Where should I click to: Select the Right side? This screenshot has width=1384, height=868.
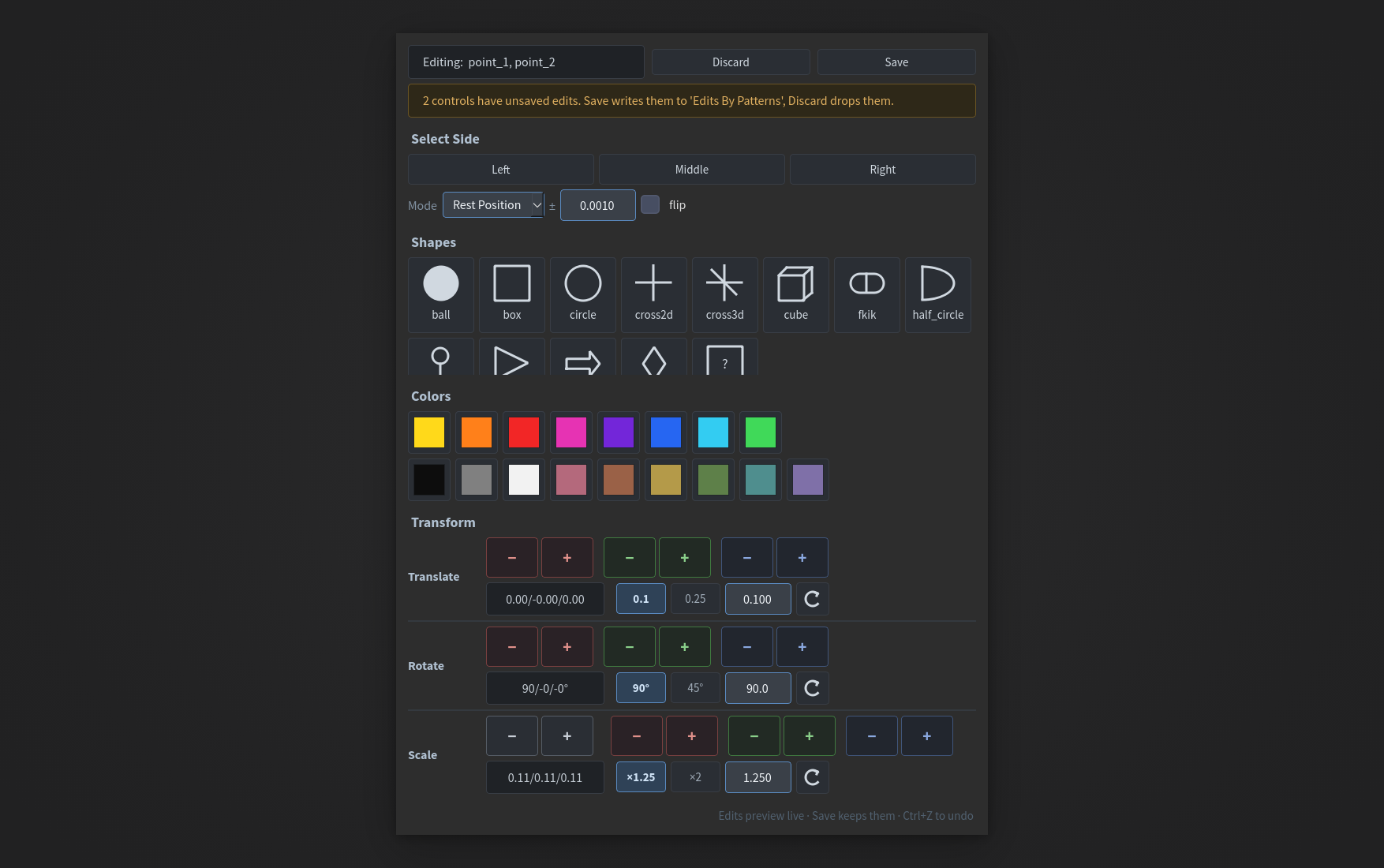883,170
